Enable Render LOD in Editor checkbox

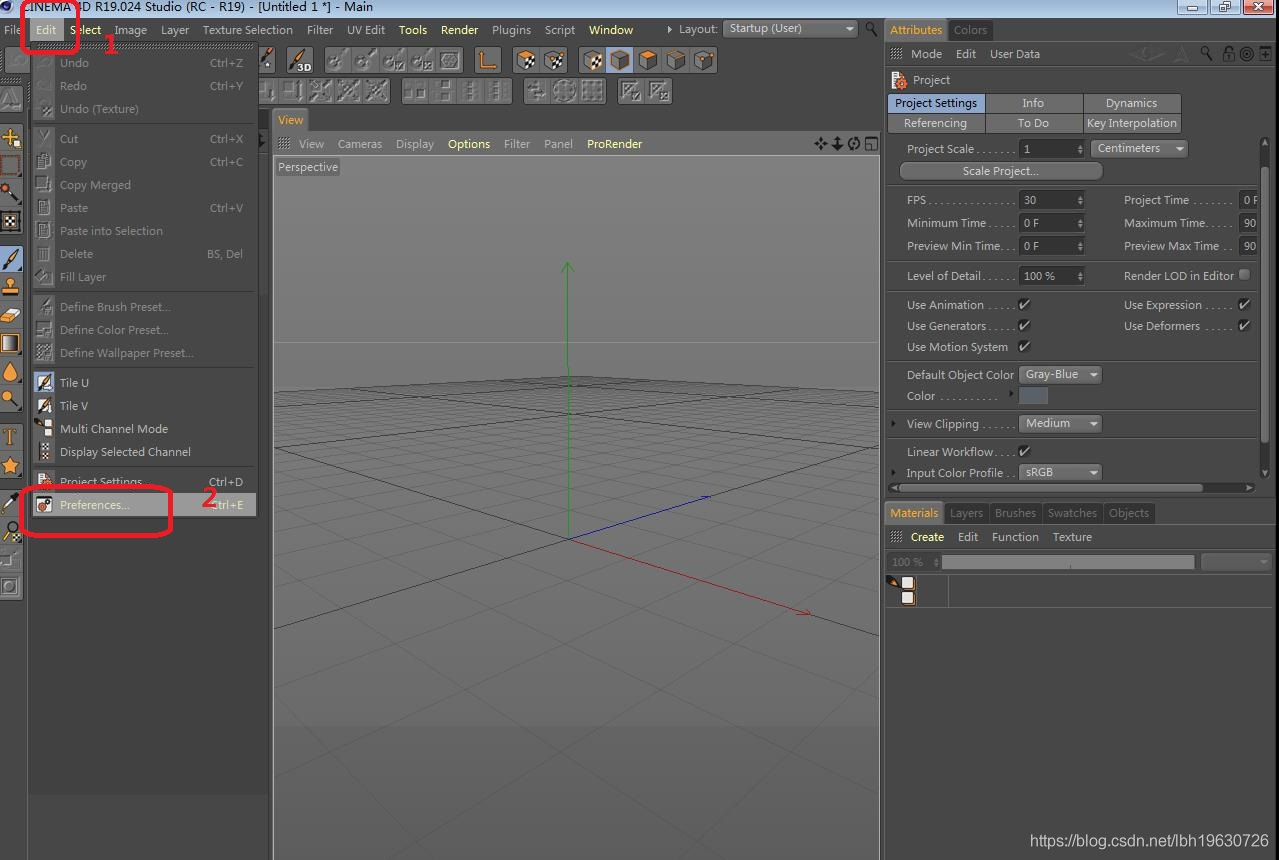(x=1244, y=275)
